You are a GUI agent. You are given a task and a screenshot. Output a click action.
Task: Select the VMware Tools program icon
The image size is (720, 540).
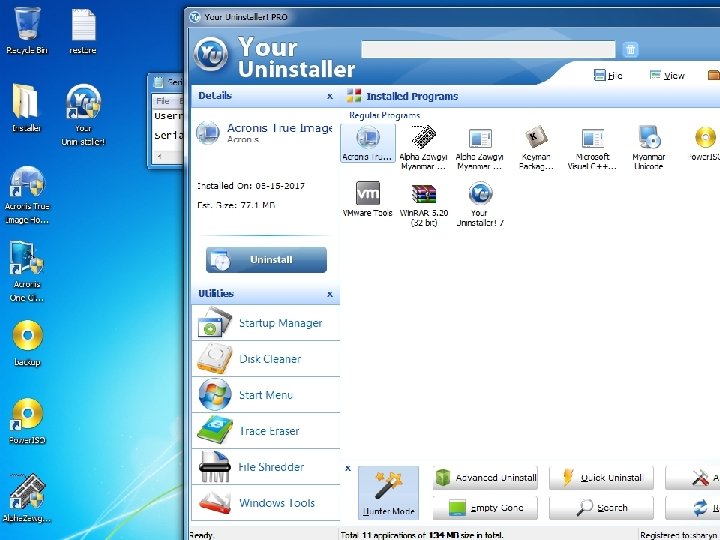[367, 199]
